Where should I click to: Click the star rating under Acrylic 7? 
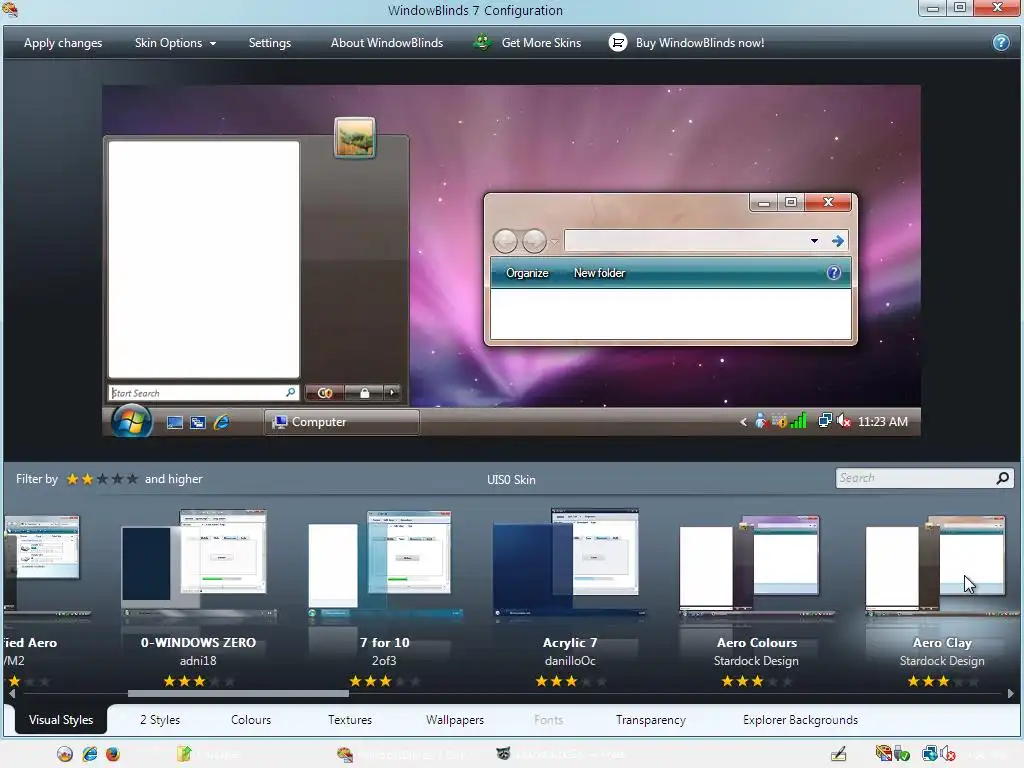571,681
